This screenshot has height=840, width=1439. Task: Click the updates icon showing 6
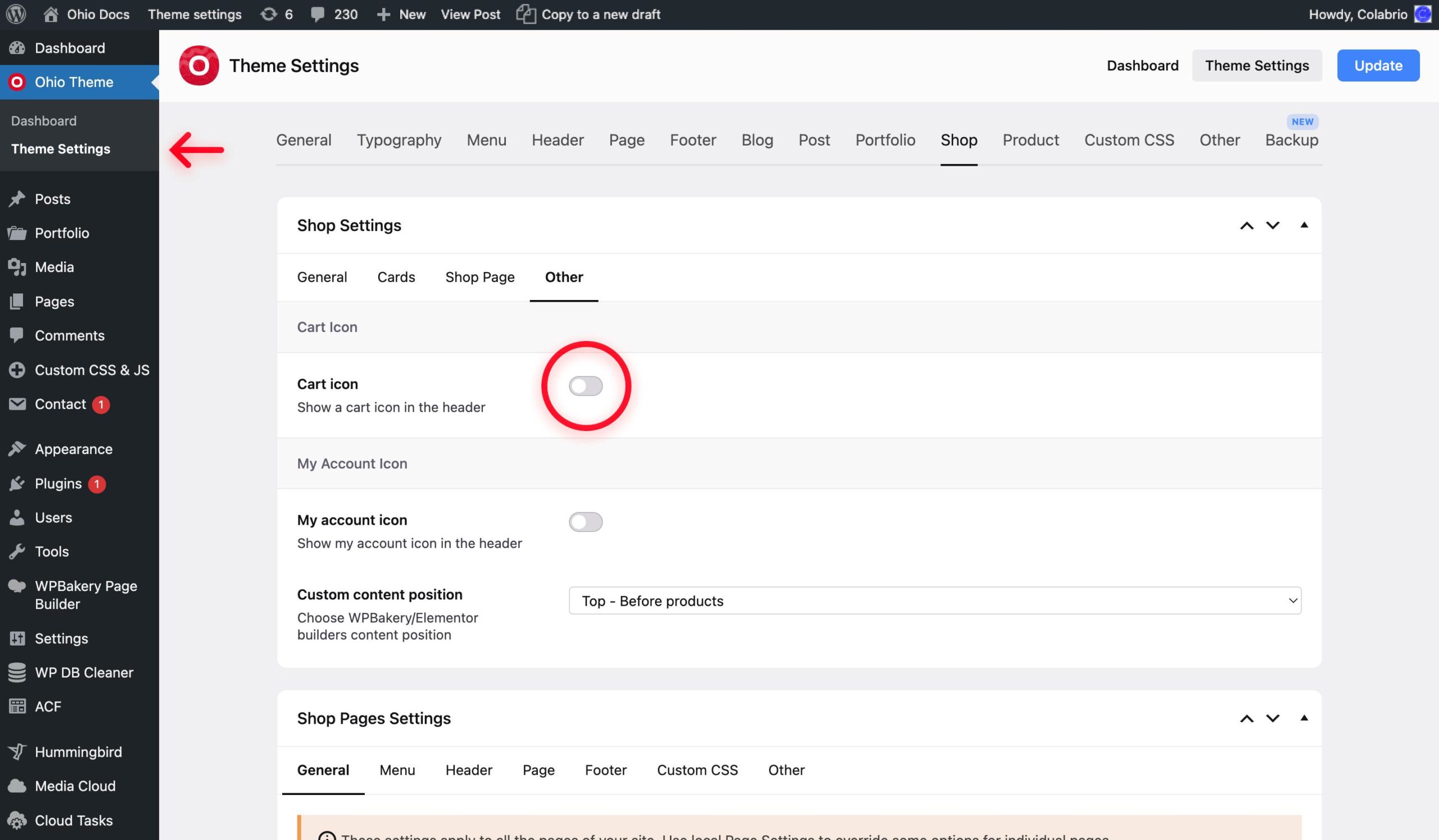(268, 14)
